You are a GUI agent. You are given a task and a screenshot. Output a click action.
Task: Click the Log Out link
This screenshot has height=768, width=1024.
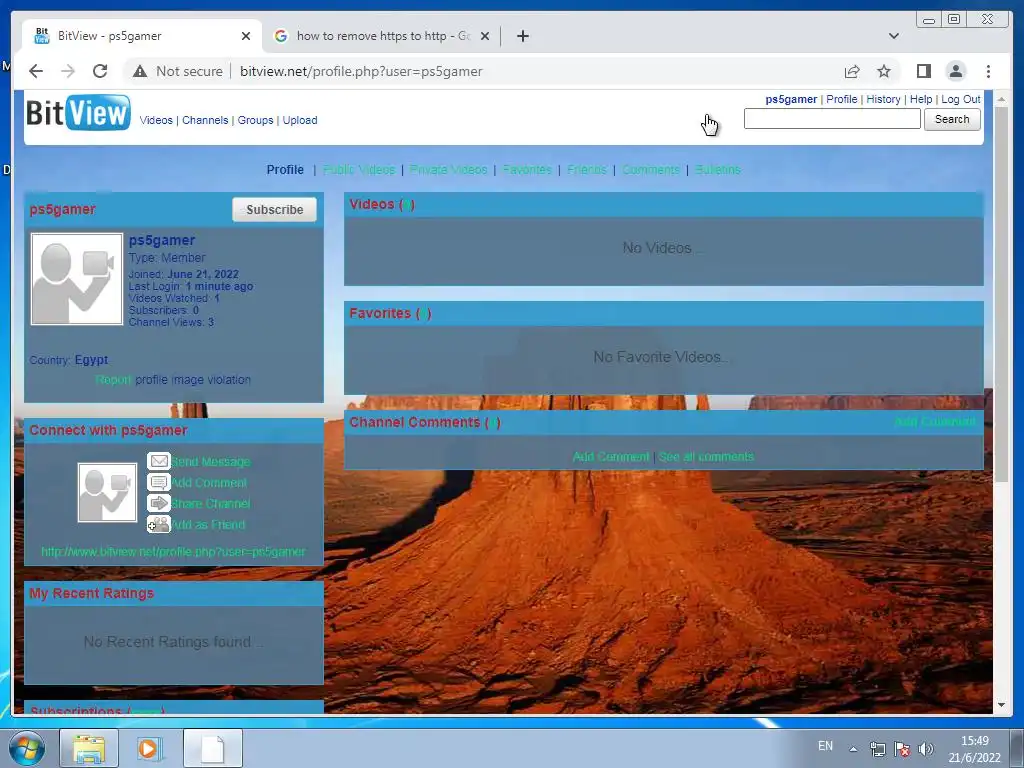click(x=961, y=99)
